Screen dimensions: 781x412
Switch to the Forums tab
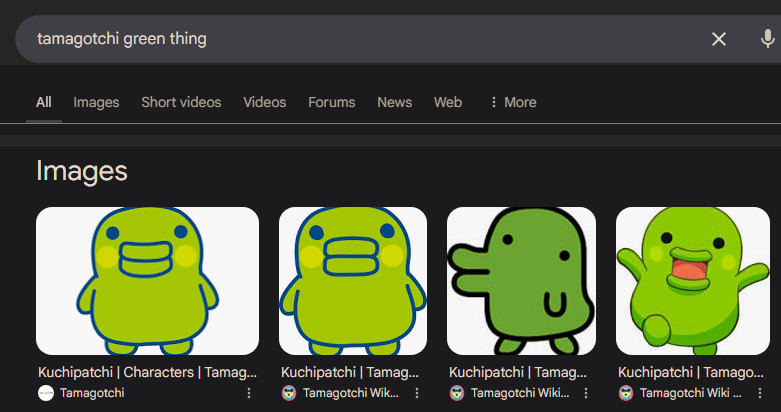[x=332, y=102]
